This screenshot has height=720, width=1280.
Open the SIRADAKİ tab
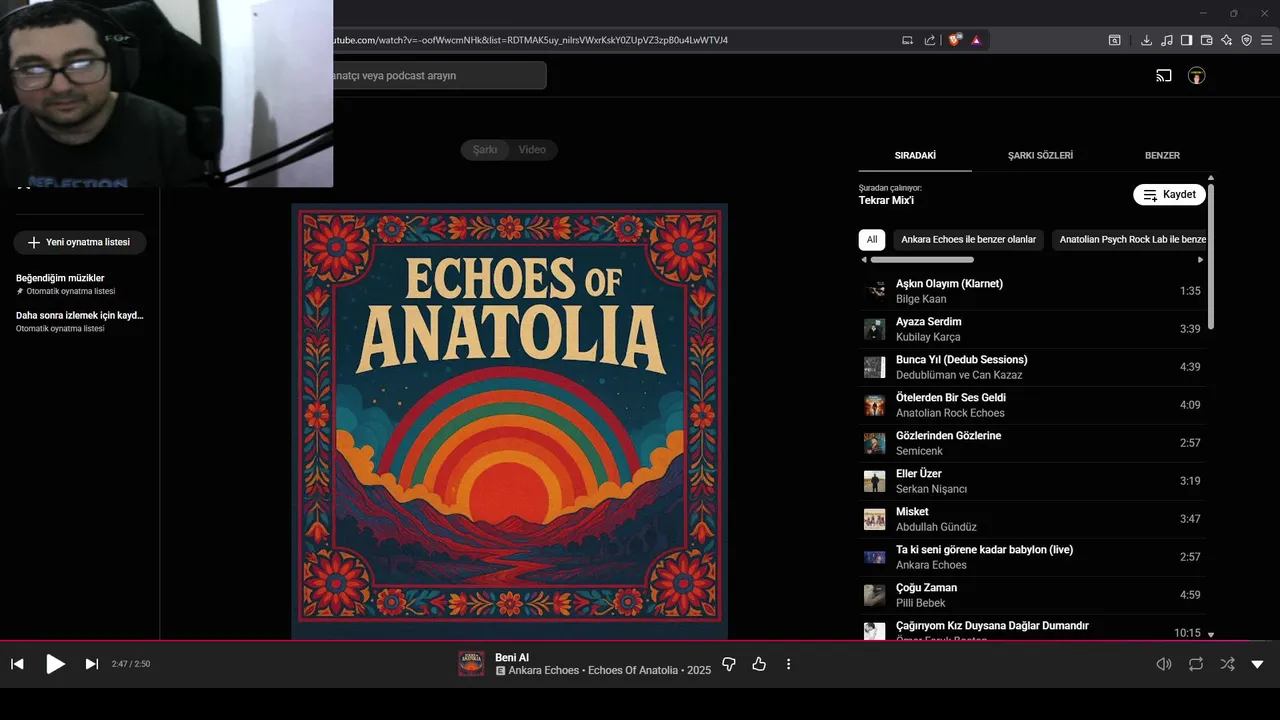pos(915,155)
